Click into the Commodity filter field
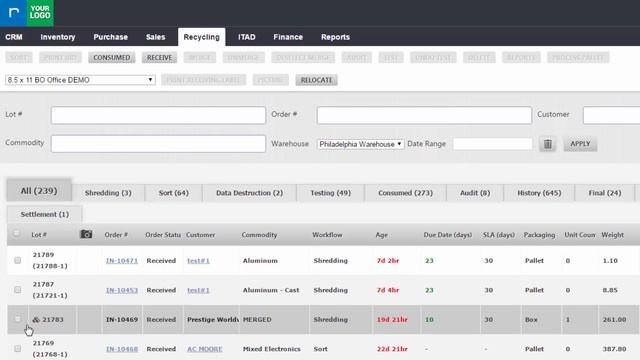 (x=158, y=144)
